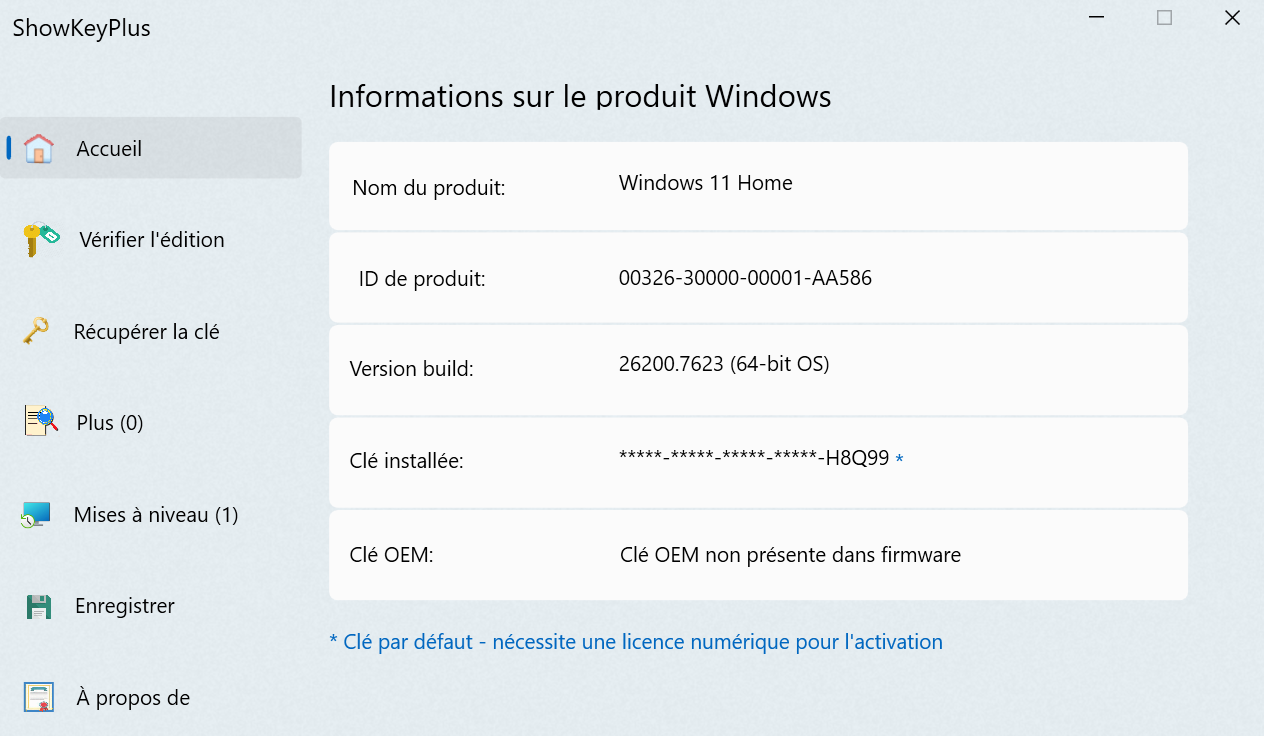
Task: Select the Windows 11 Home product name field
Action: pyautogui.click(x=705, y=182)
